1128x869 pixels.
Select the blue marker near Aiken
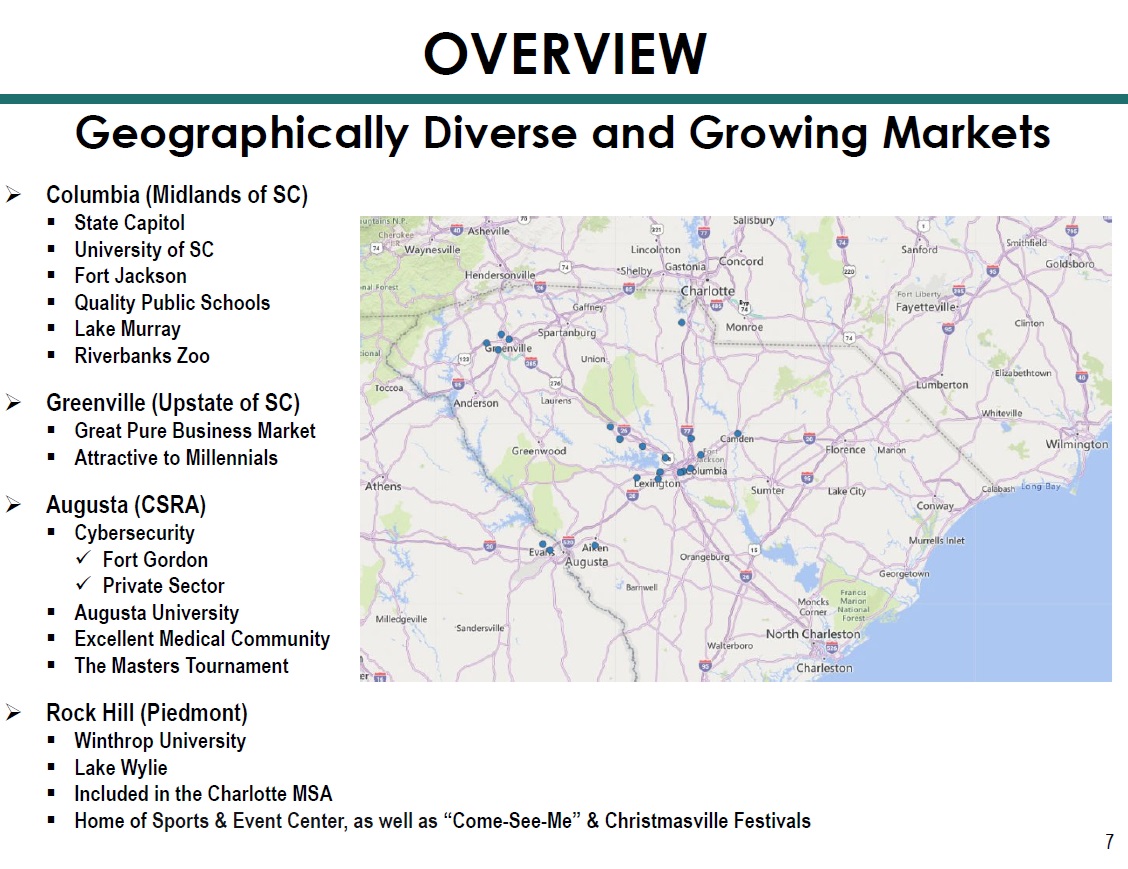pyautogui.click(x=594, y=546)
